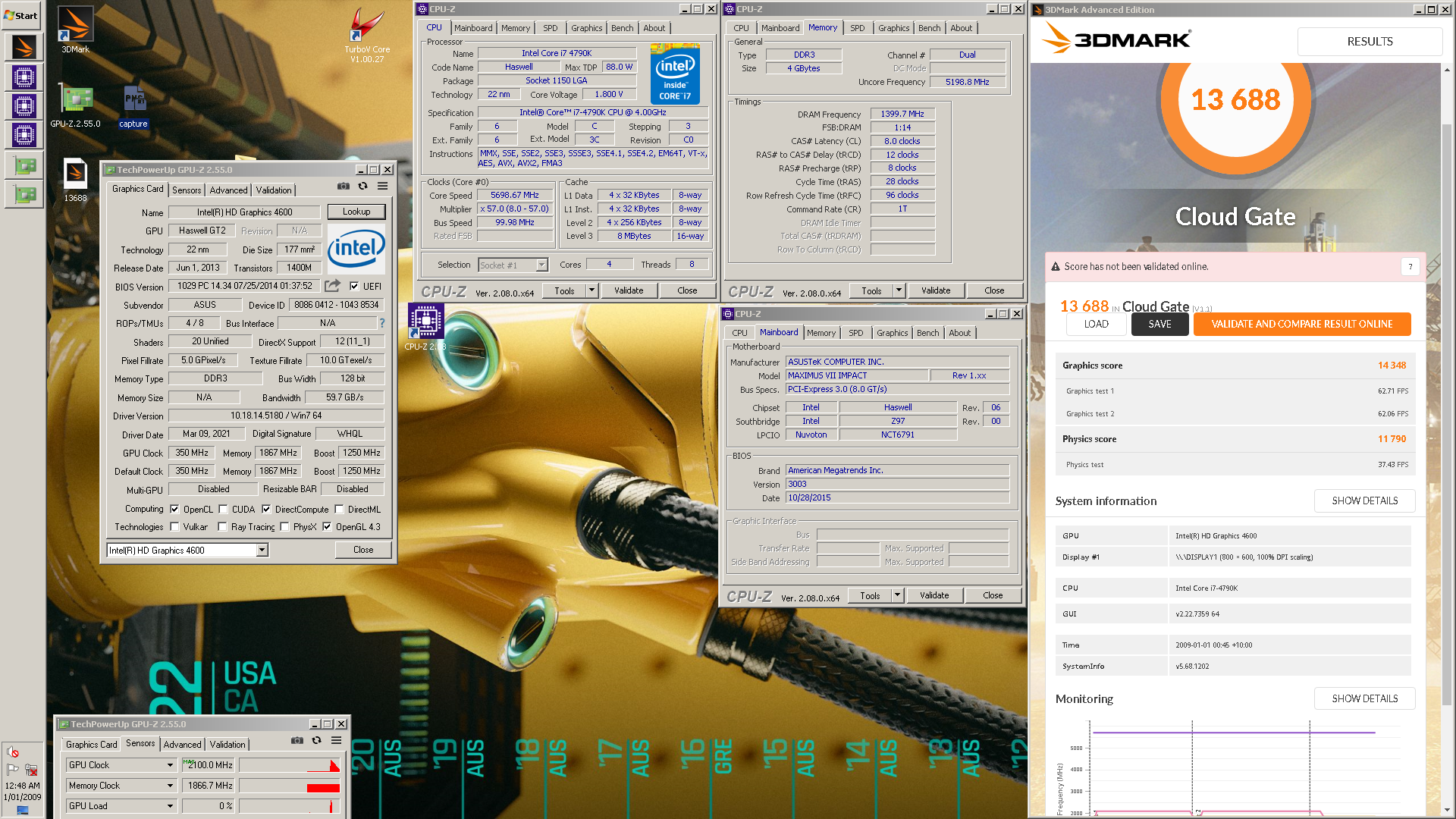This screenshot has height=819, width=1456.
Task: Toggle the Vulkan checkbox
Action: 174,526
